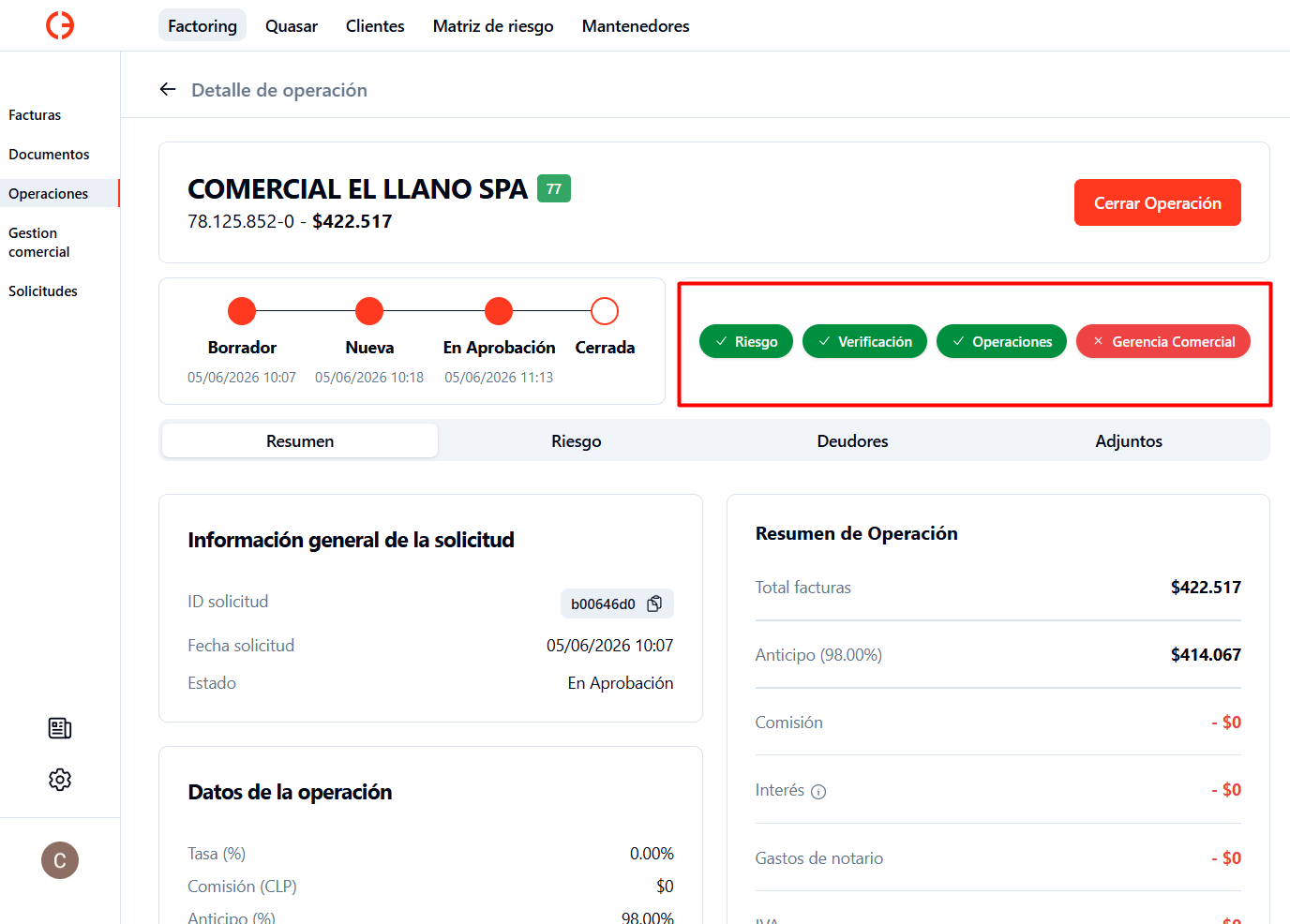Switch to the Resumen tab
Image resolution: width=1290 pixels, height=924 pixels.
pos(300,440)
